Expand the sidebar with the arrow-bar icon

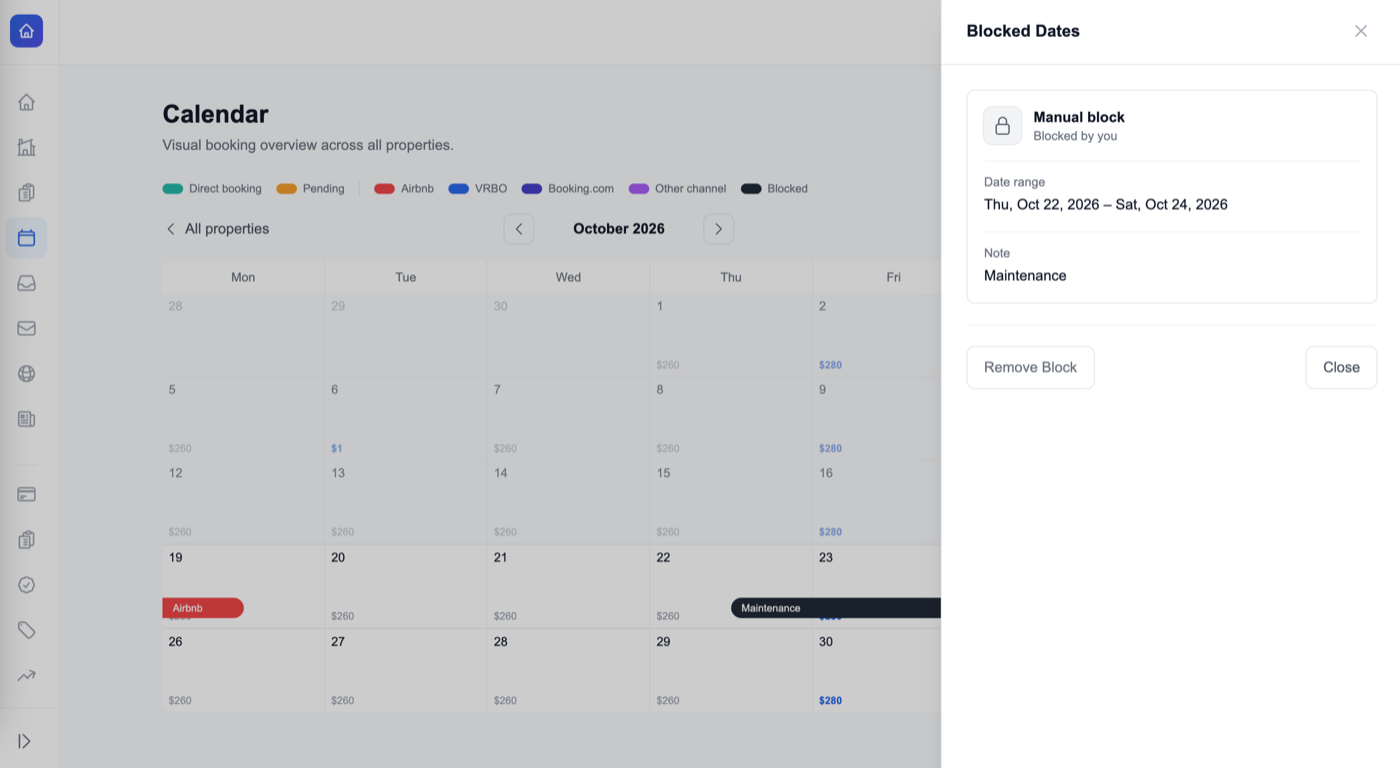coord(25,741)
